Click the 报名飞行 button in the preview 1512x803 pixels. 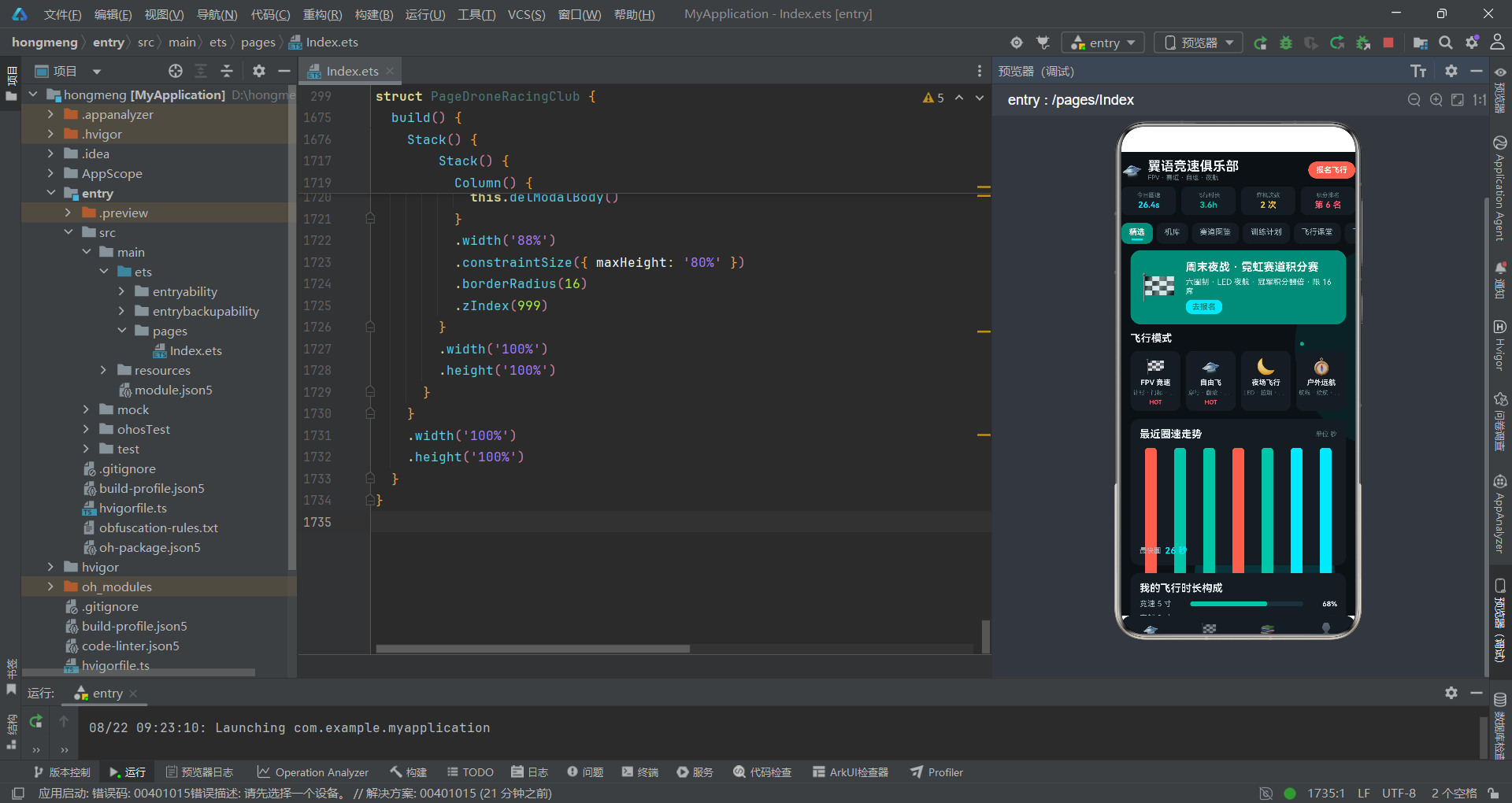1331,169
